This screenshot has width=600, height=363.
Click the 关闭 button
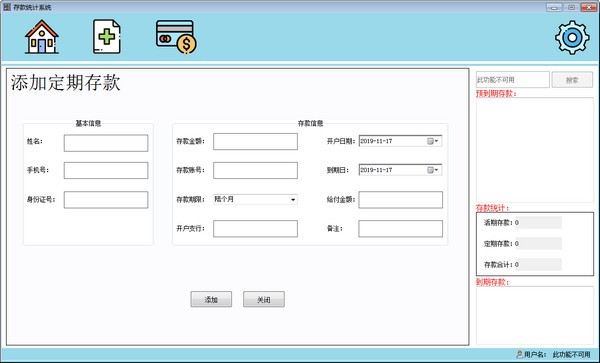pos(264,299)
